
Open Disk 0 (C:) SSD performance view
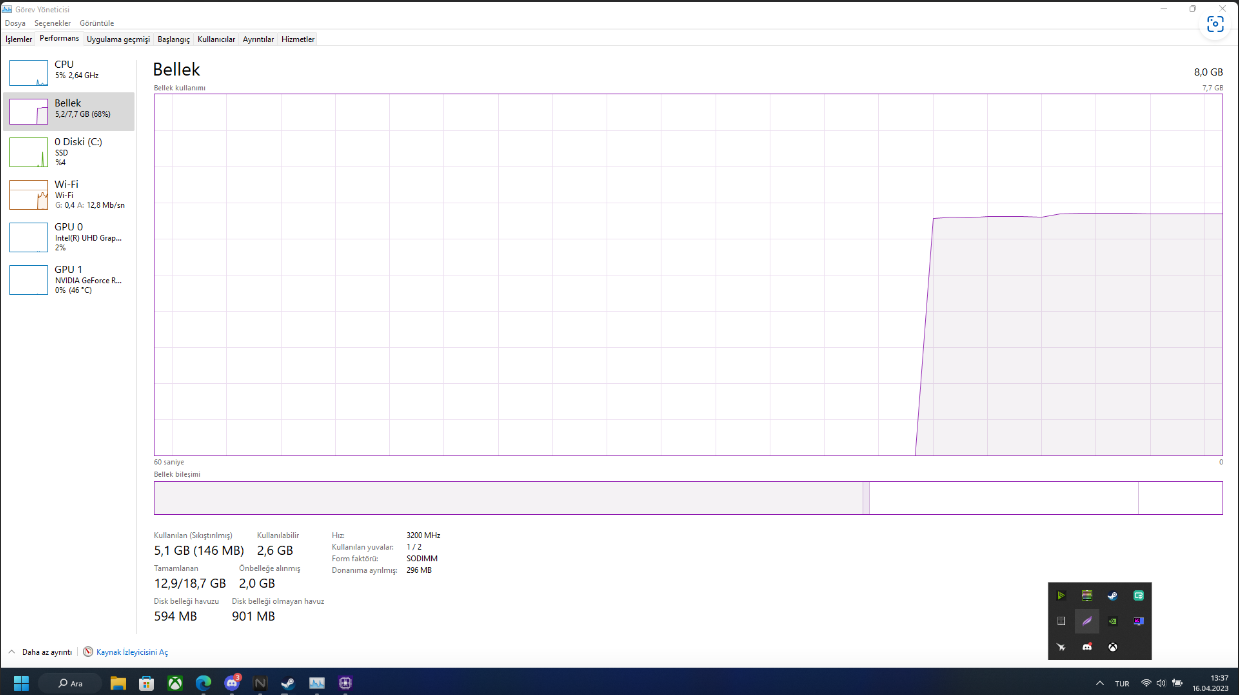pos(69,152)
